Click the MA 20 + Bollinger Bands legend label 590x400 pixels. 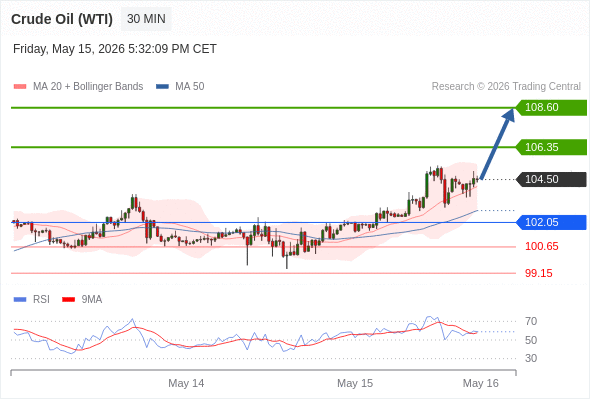(x=88, y=87)
